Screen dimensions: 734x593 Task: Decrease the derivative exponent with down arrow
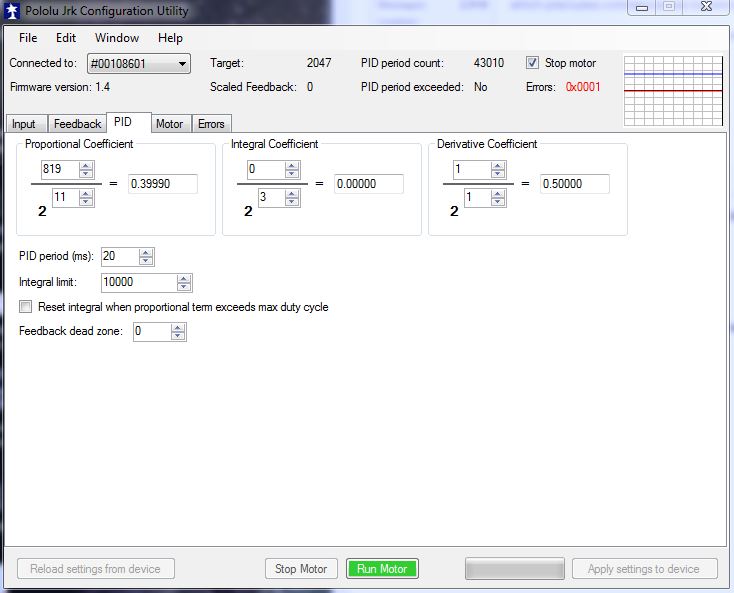[x=498, y=201]
